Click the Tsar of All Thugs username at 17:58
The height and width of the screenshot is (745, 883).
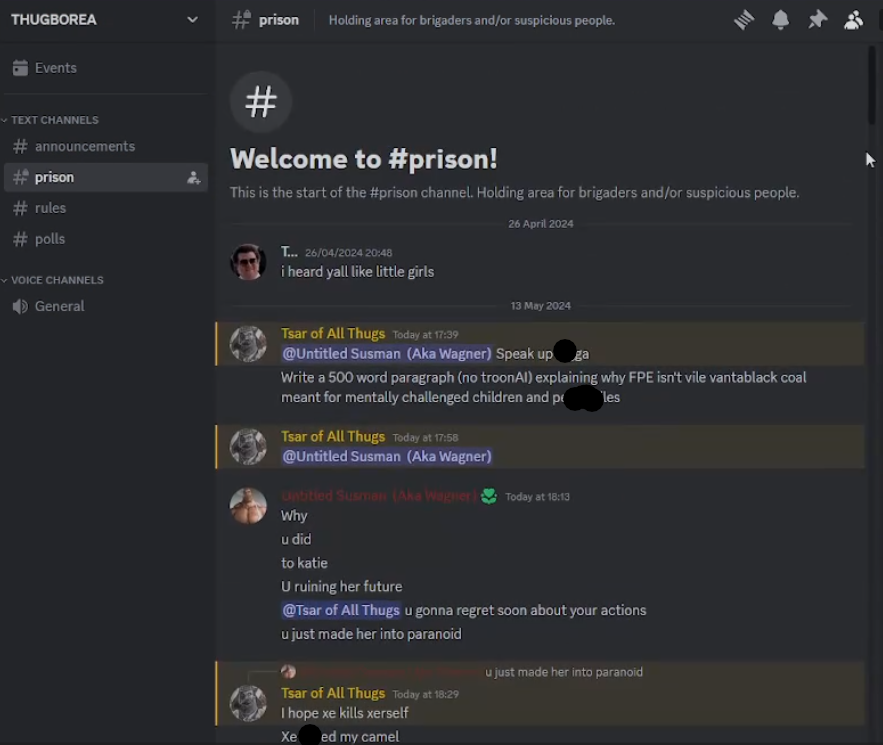(333, 436)
